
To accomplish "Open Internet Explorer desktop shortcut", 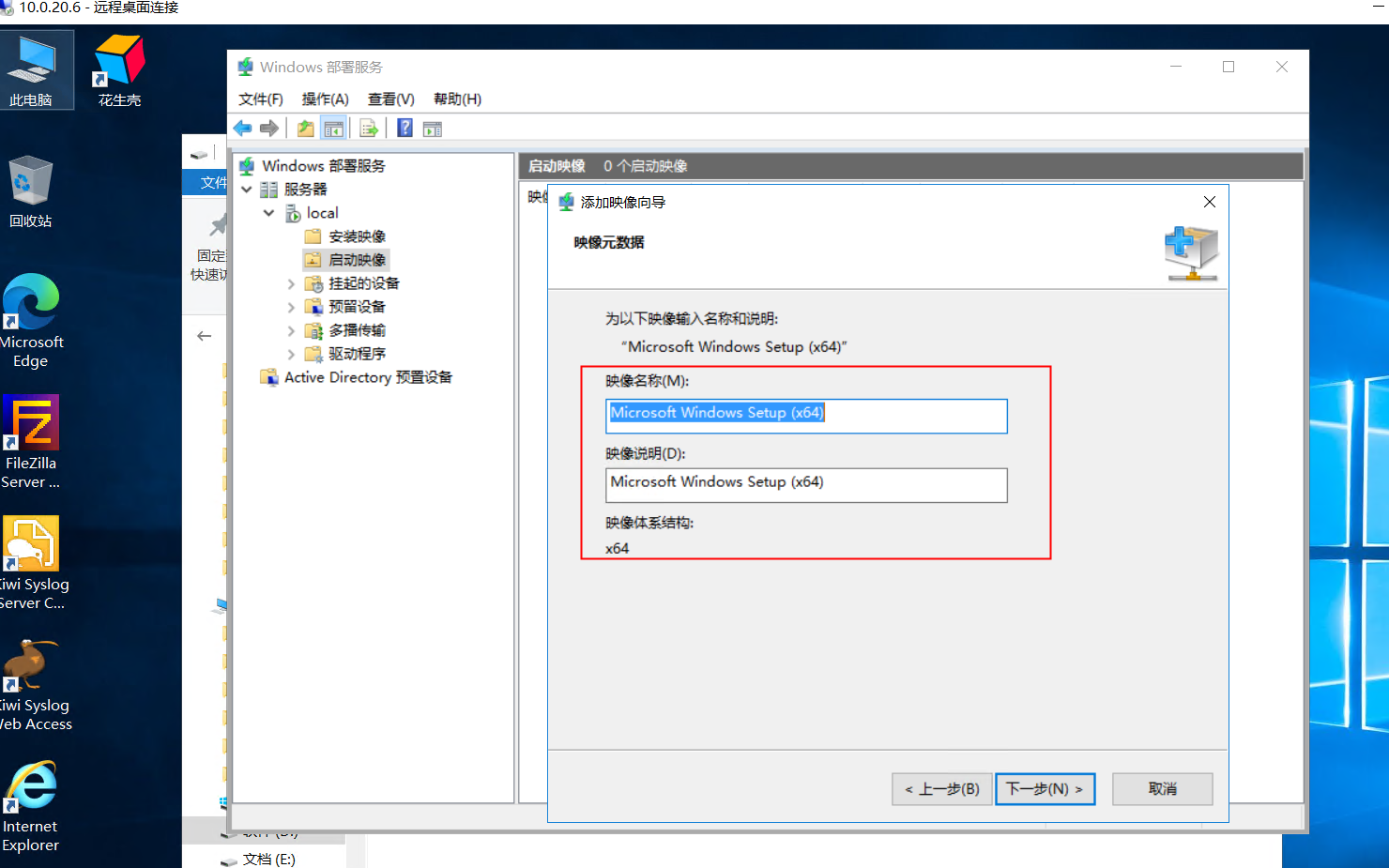I will tap(31, 806).
